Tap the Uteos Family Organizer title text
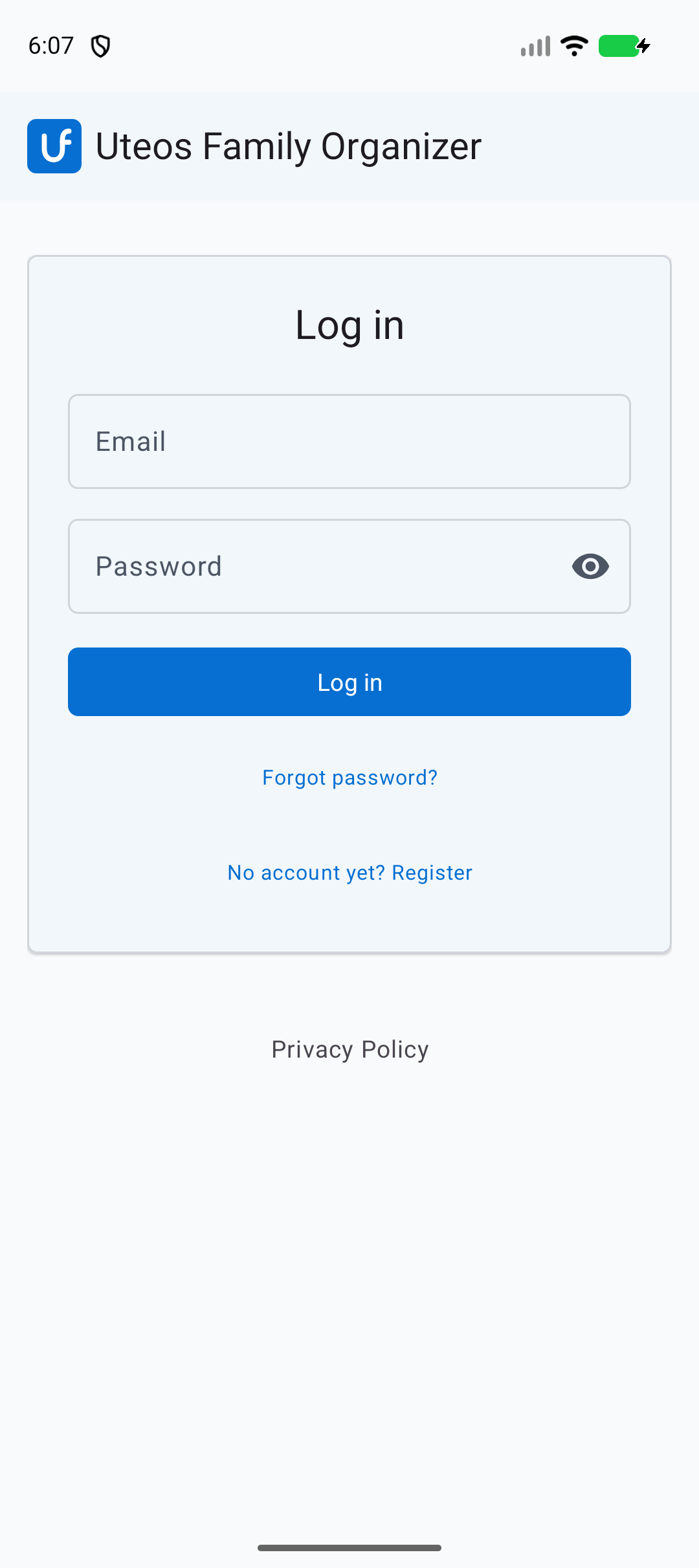 289,146
